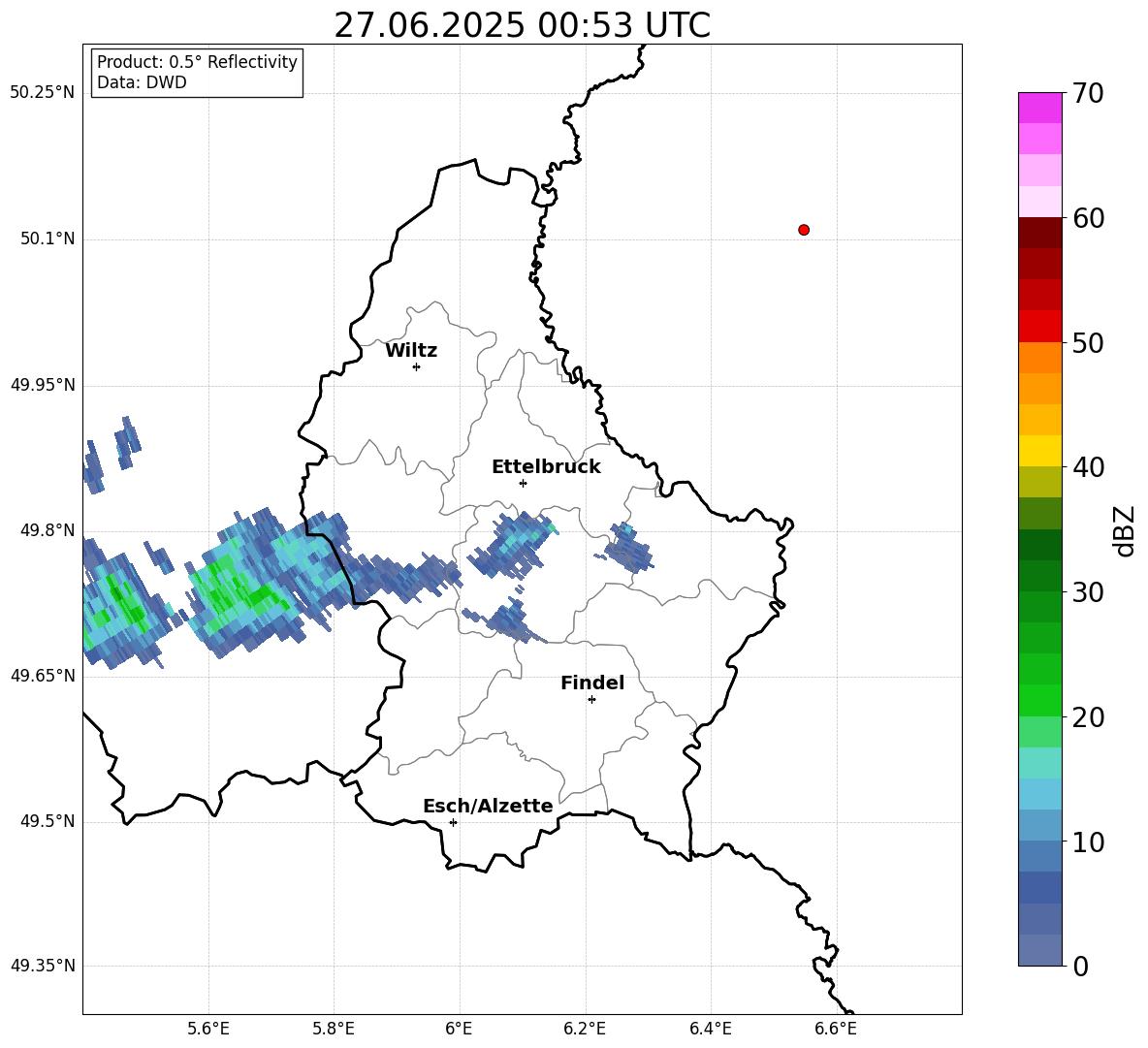This screenshot has width=1148, height=1048.
Task: Click the 49.35°N latitude label
Action: pyautogui.click(x=43, y=966)
